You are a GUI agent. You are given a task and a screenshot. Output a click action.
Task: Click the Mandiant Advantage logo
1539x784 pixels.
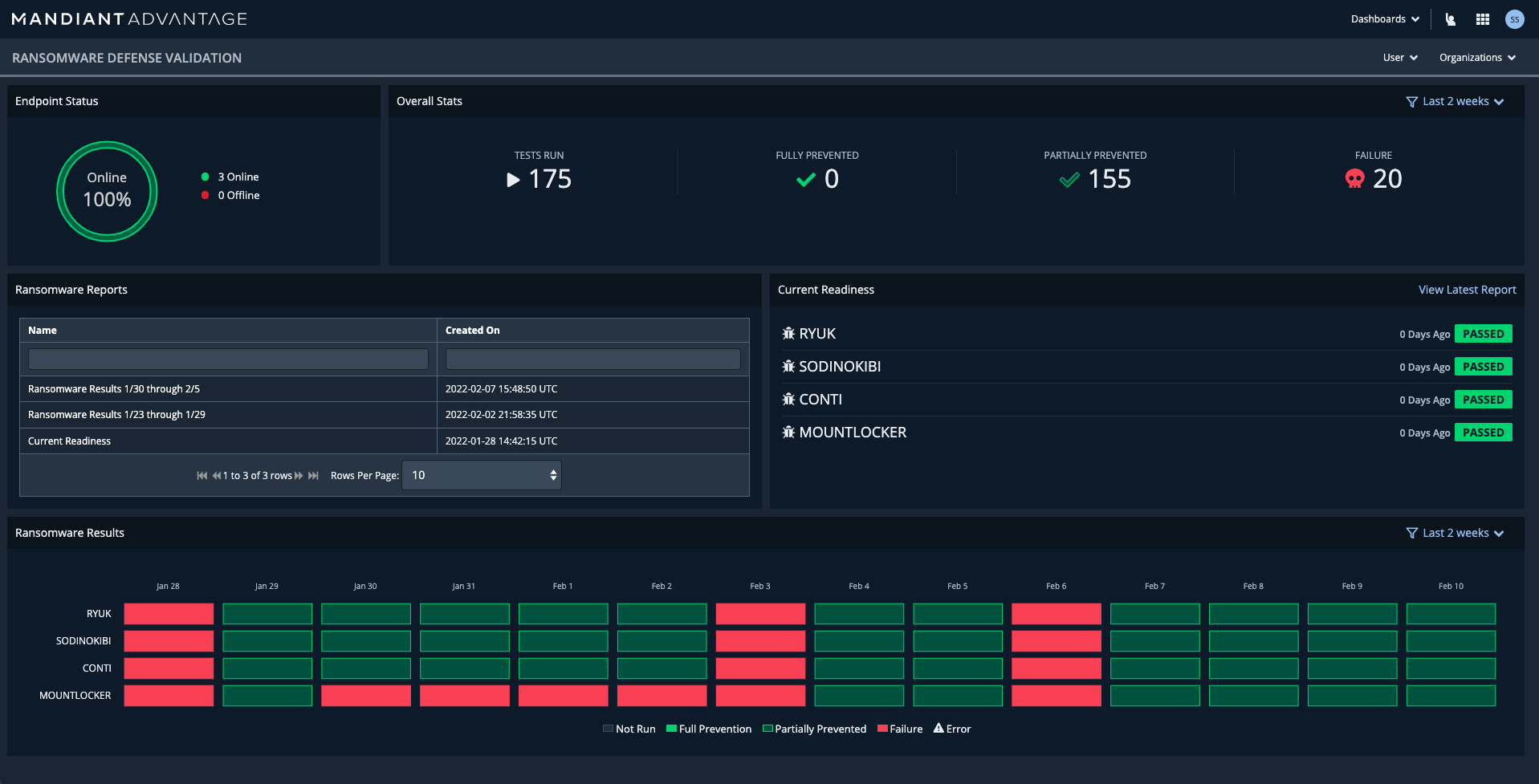129,19
